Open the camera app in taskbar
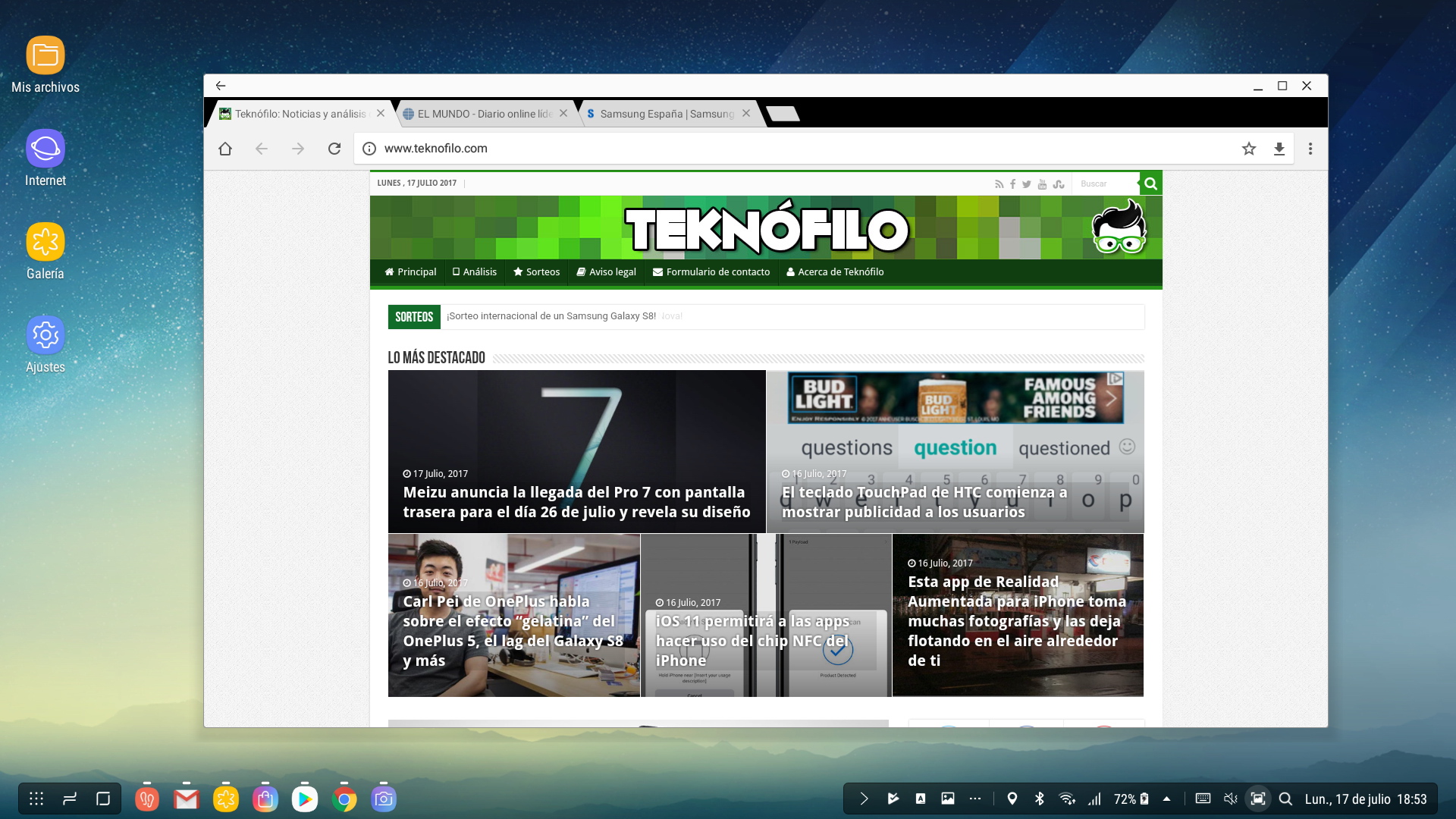 tap(384, 799)
